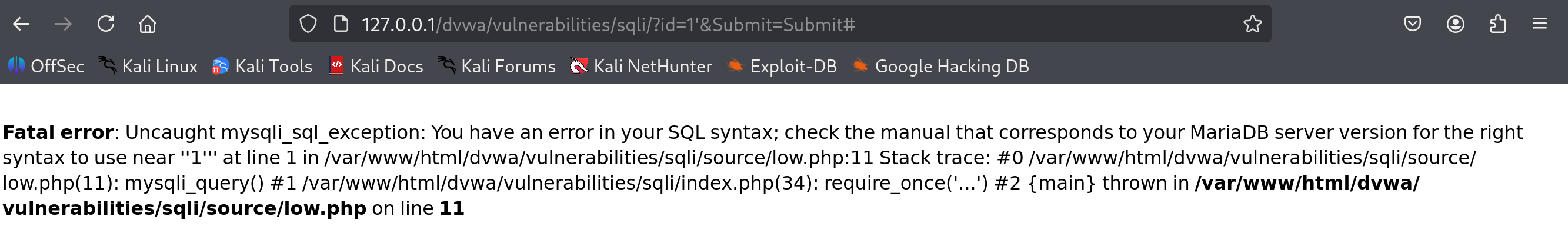Open the Firefox account menu
The height and width of the screenshot is (246, 1568).
pos(1456,24)
